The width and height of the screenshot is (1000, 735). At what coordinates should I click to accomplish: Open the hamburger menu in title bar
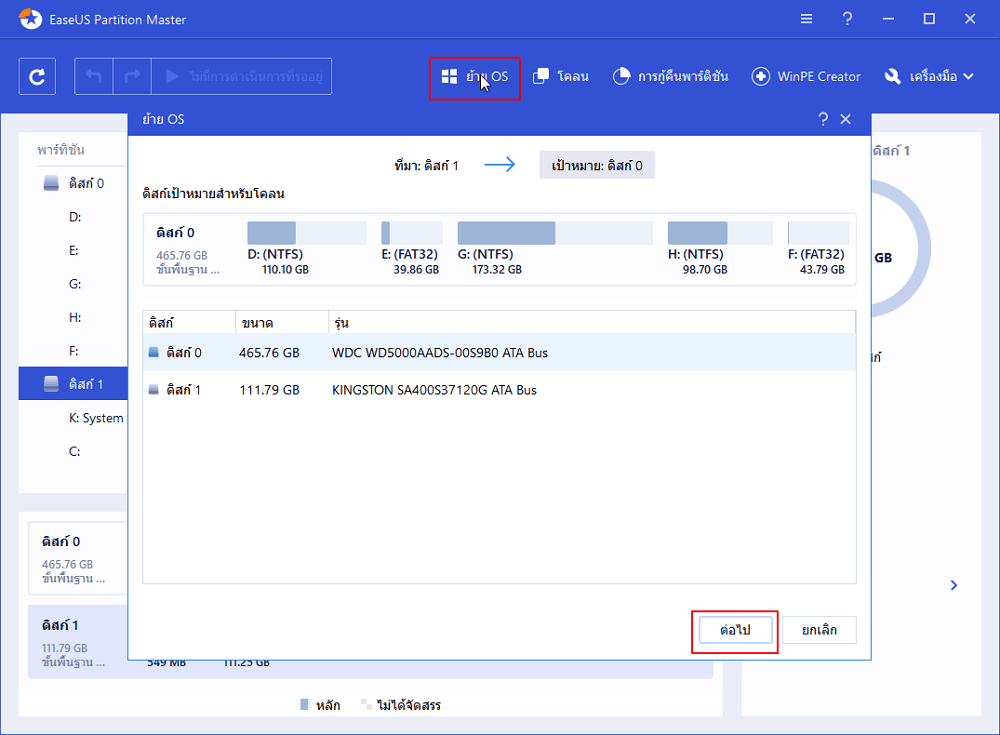(806, 19)
